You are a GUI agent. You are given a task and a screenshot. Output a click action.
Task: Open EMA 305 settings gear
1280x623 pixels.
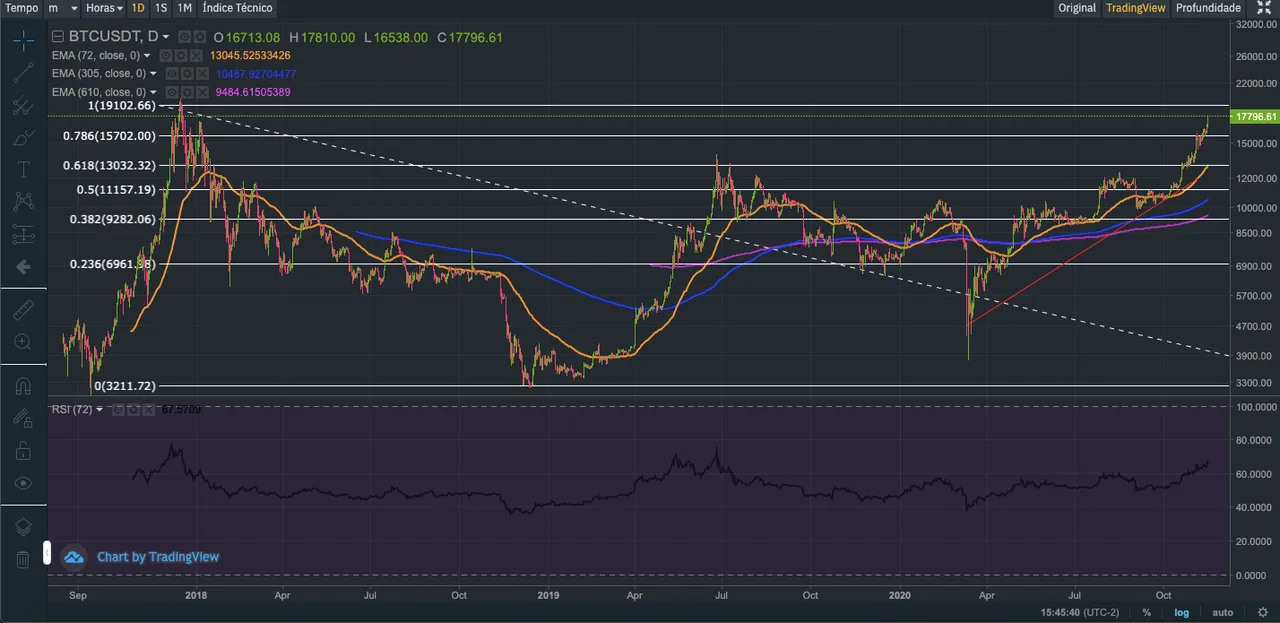187,74
